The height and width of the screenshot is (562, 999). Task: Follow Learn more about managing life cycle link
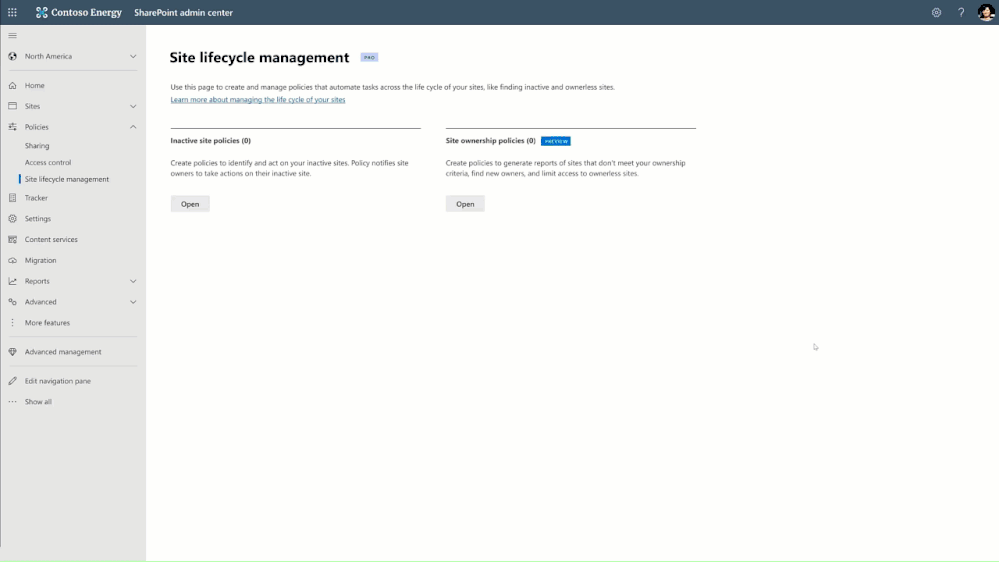click(258, 99)
